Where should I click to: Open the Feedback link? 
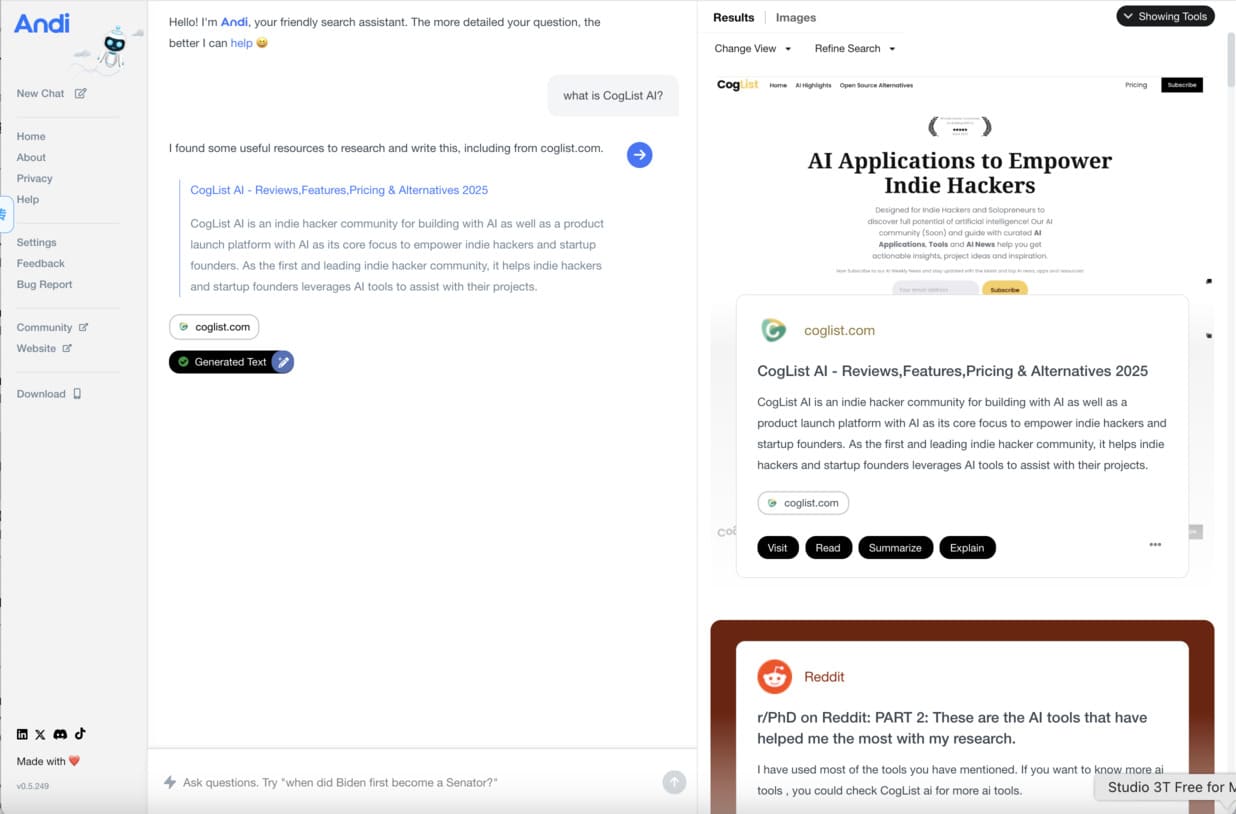click(x=40, y=263)
